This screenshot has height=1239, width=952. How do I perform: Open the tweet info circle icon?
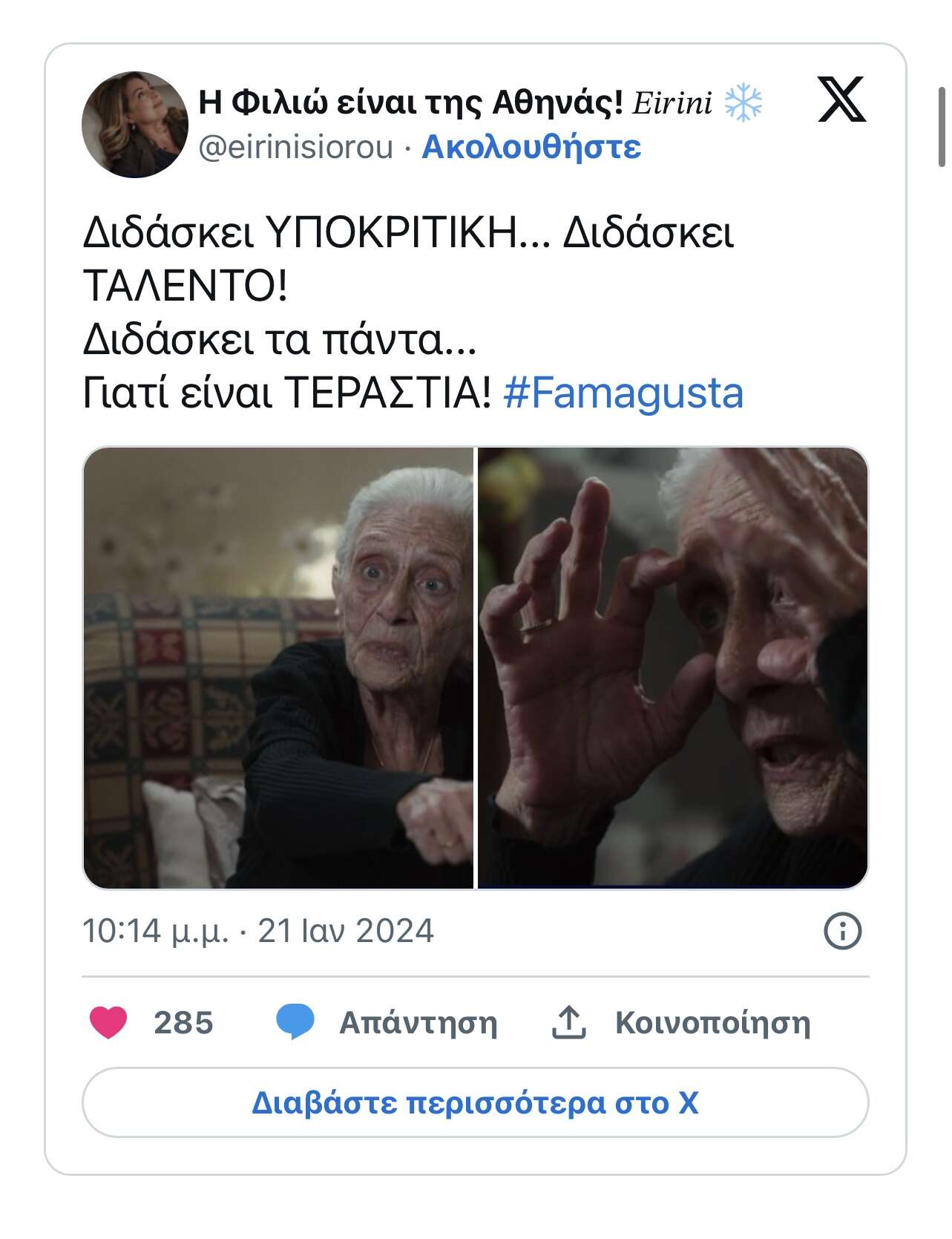843,931
